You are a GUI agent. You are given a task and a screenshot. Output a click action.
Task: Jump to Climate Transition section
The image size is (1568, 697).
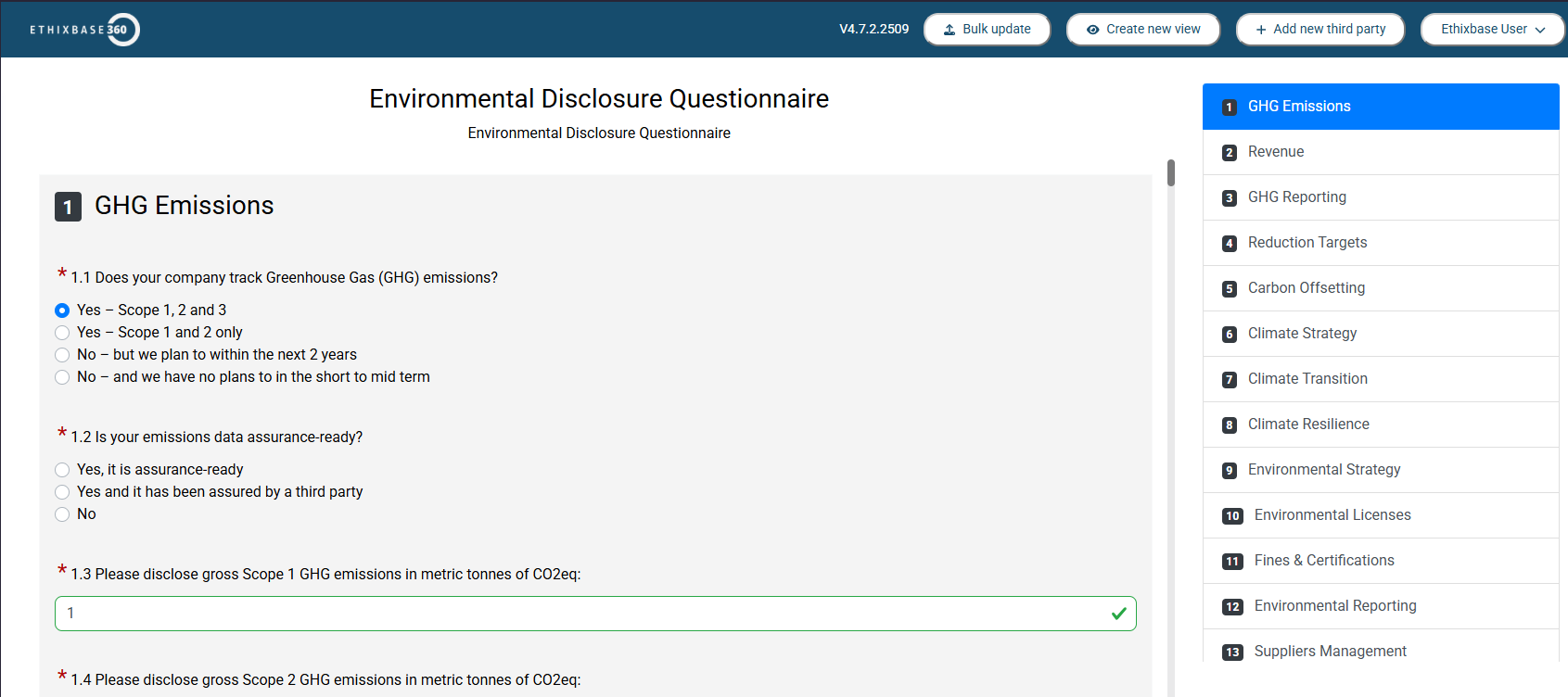pyautogui.click(x=1307, y=379)
